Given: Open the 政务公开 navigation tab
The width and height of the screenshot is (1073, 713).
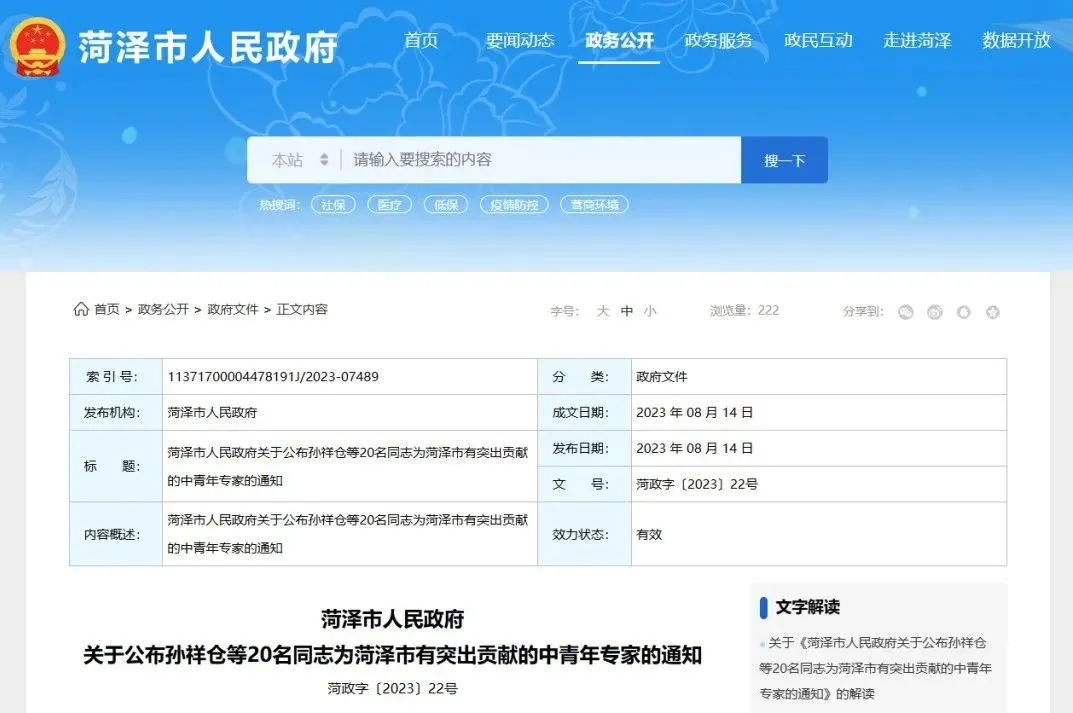Looking at the screenshot, I should click(619, 41).
